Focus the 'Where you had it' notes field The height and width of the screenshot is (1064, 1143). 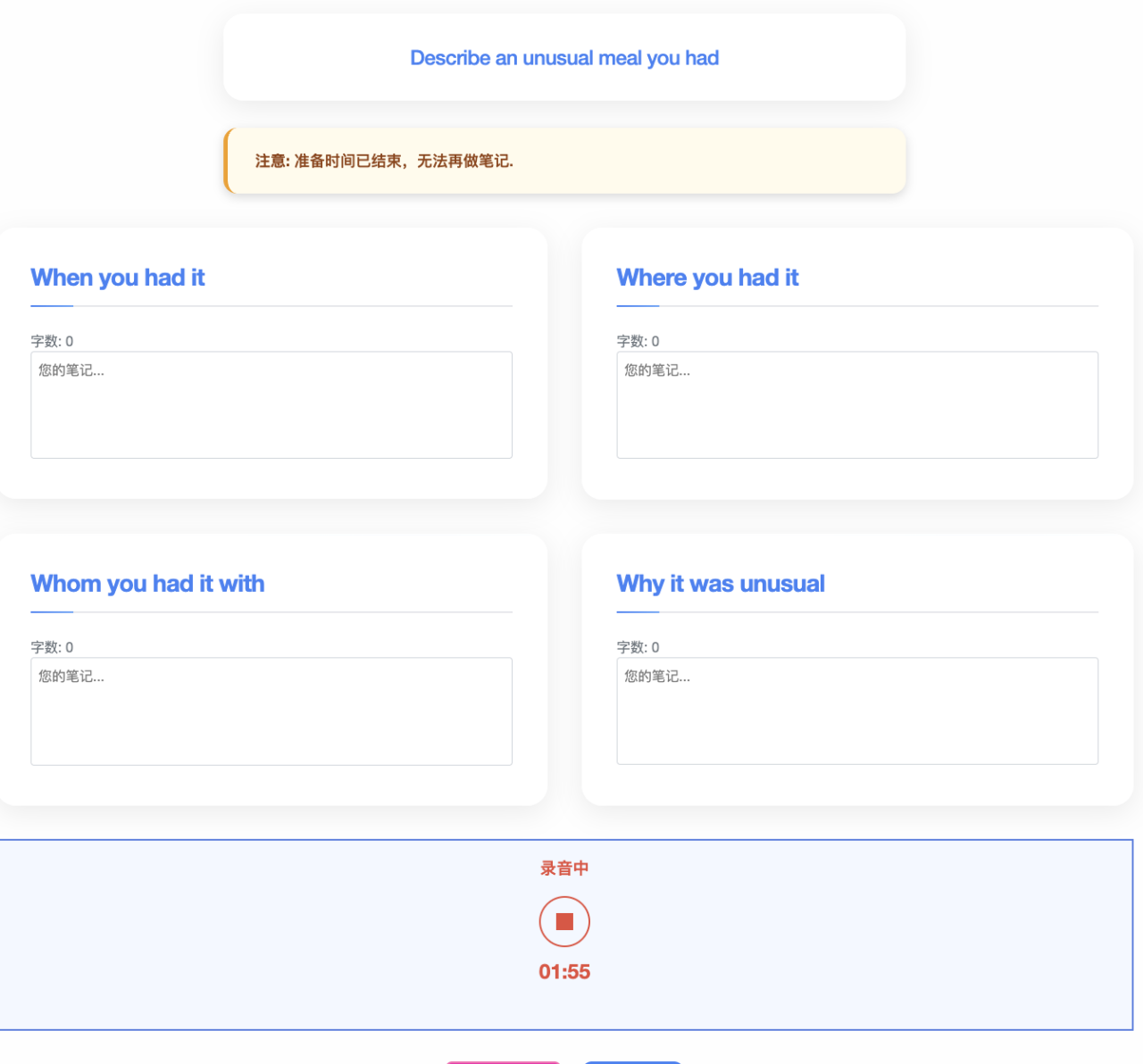[857, 405]
